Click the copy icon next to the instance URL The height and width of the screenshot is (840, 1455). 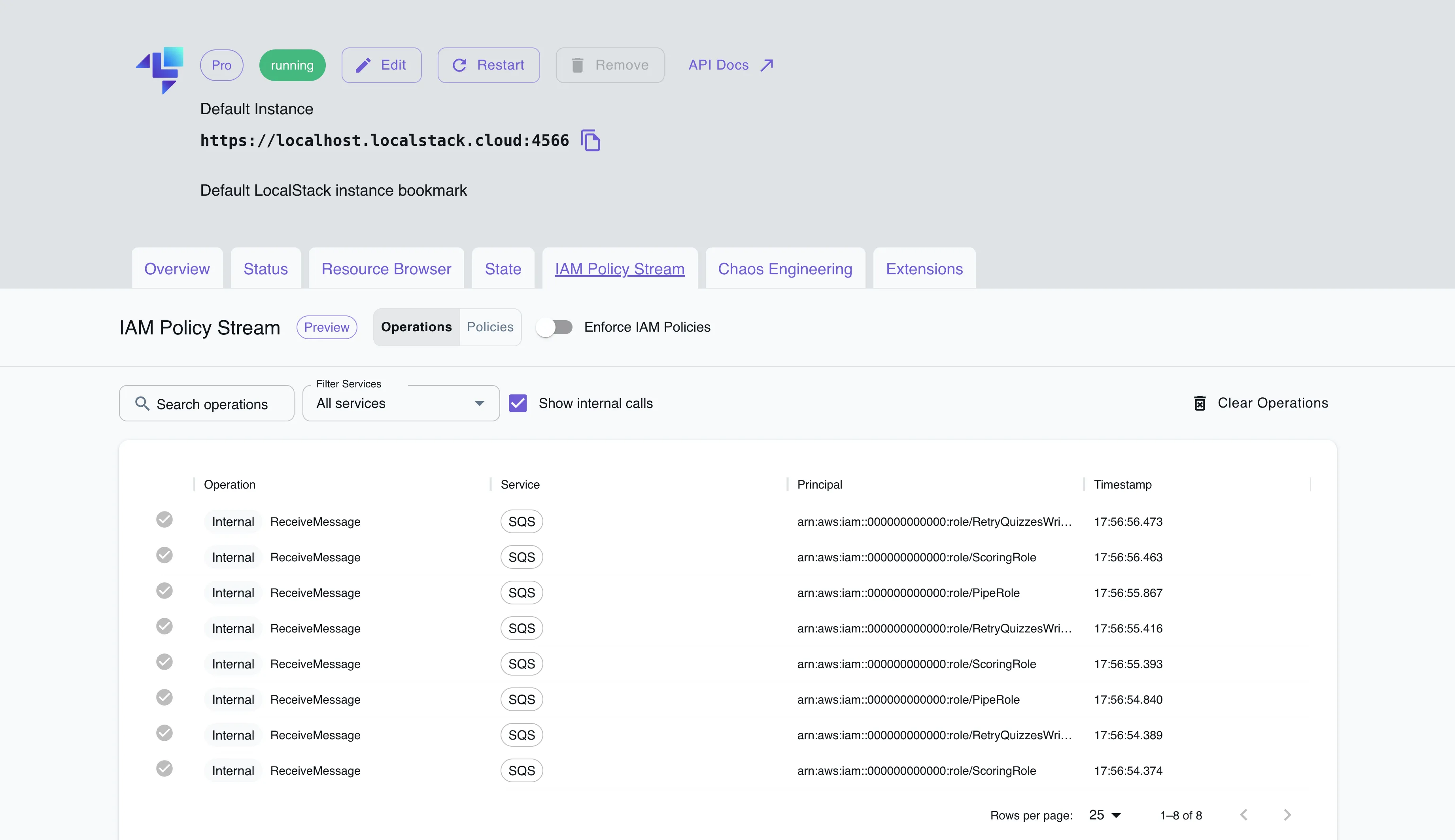point(591,140)
